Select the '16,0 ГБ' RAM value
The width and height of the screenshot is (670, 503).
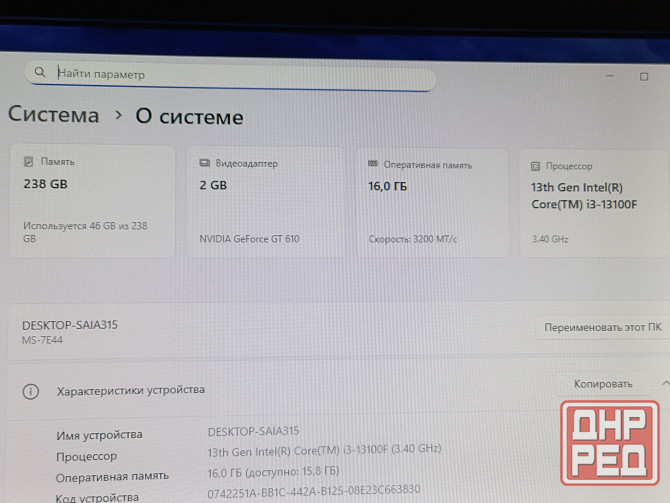point(388,186)
